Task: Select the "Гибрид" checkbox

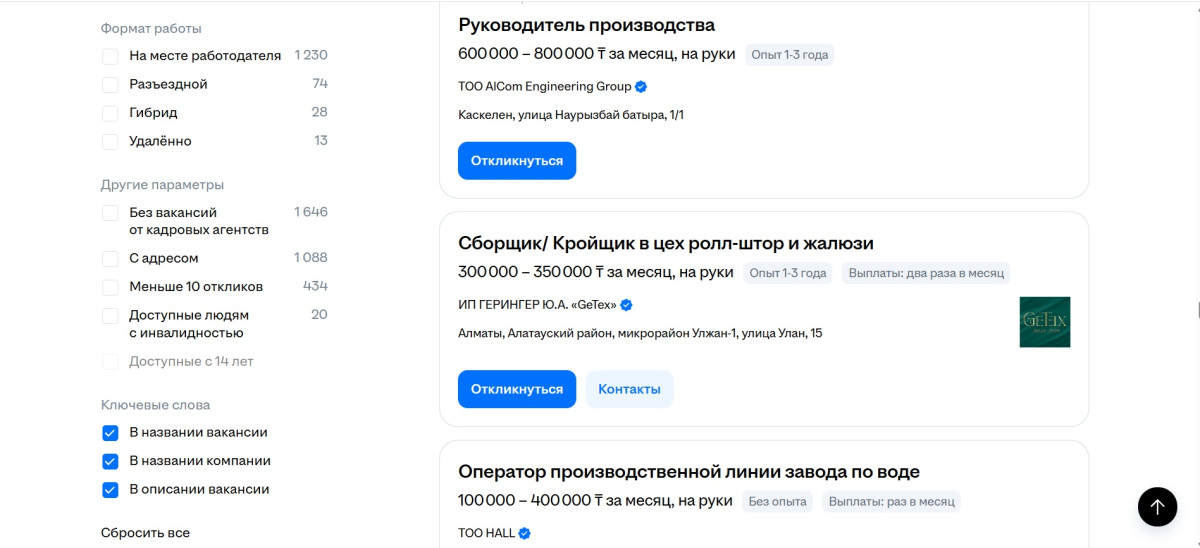Action: point(110,113)
